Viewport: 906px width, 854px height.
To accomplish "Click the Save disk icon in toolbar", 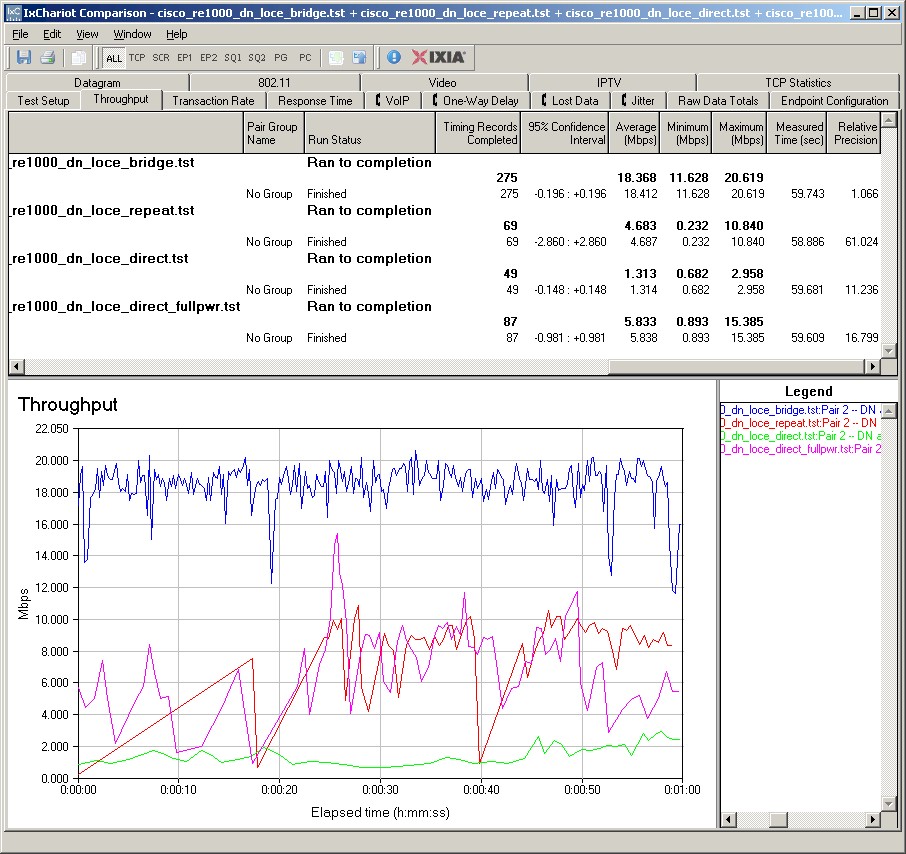I will (24, 57).
